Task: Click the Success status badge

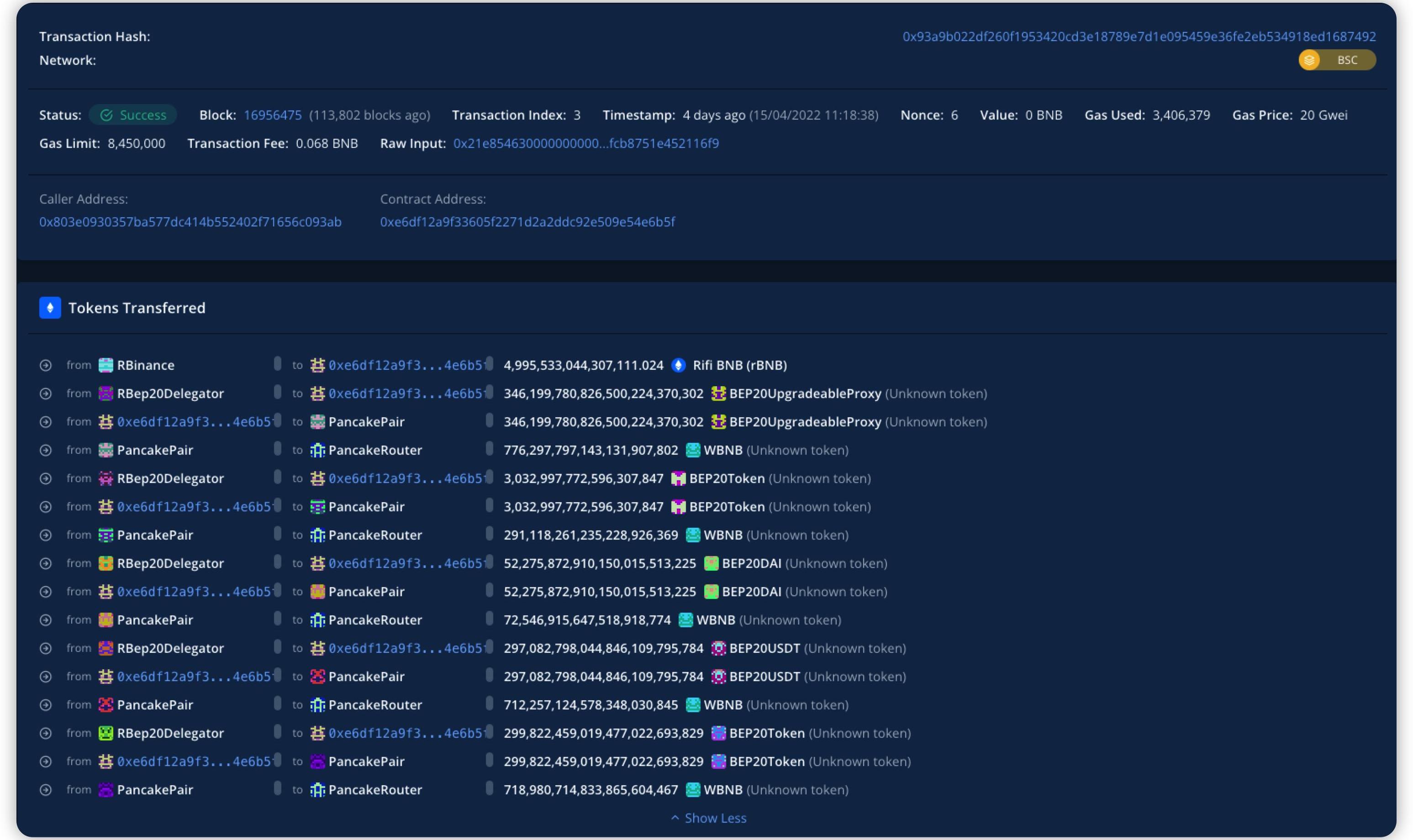Action: point(133,115)
